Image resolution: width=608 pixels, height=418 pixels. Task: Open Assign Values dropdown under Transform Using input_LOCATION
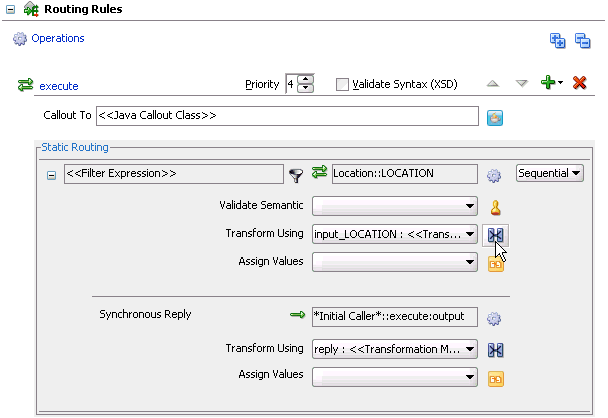tap(395, 262)
